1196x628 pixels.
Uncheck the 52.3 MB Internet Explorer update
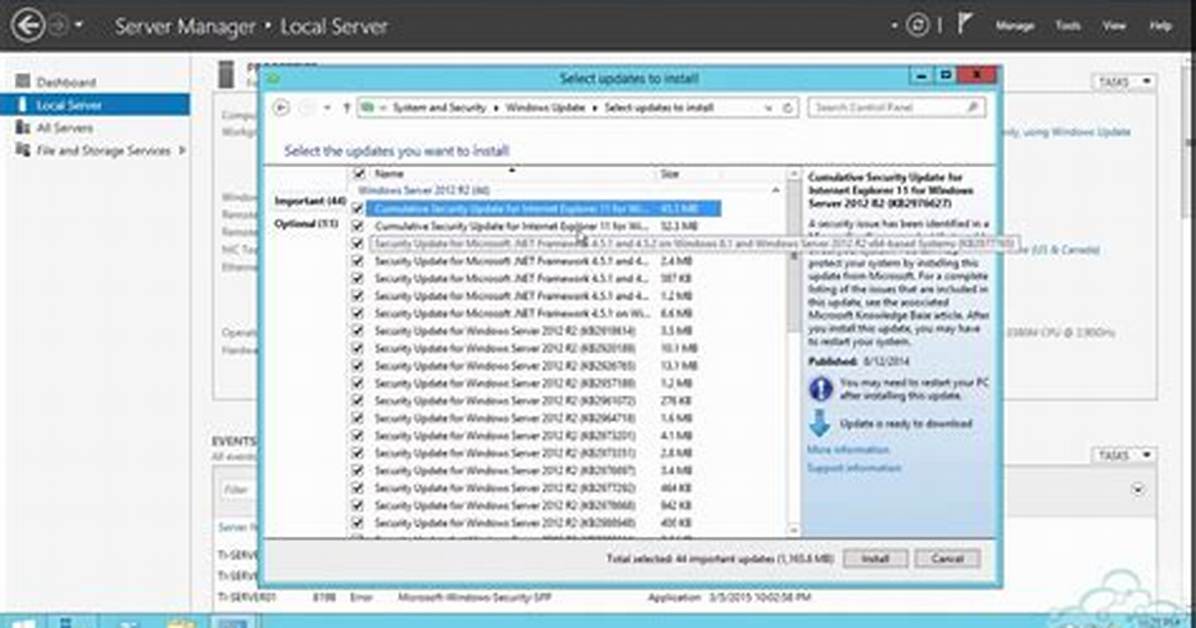click(357, 226)
